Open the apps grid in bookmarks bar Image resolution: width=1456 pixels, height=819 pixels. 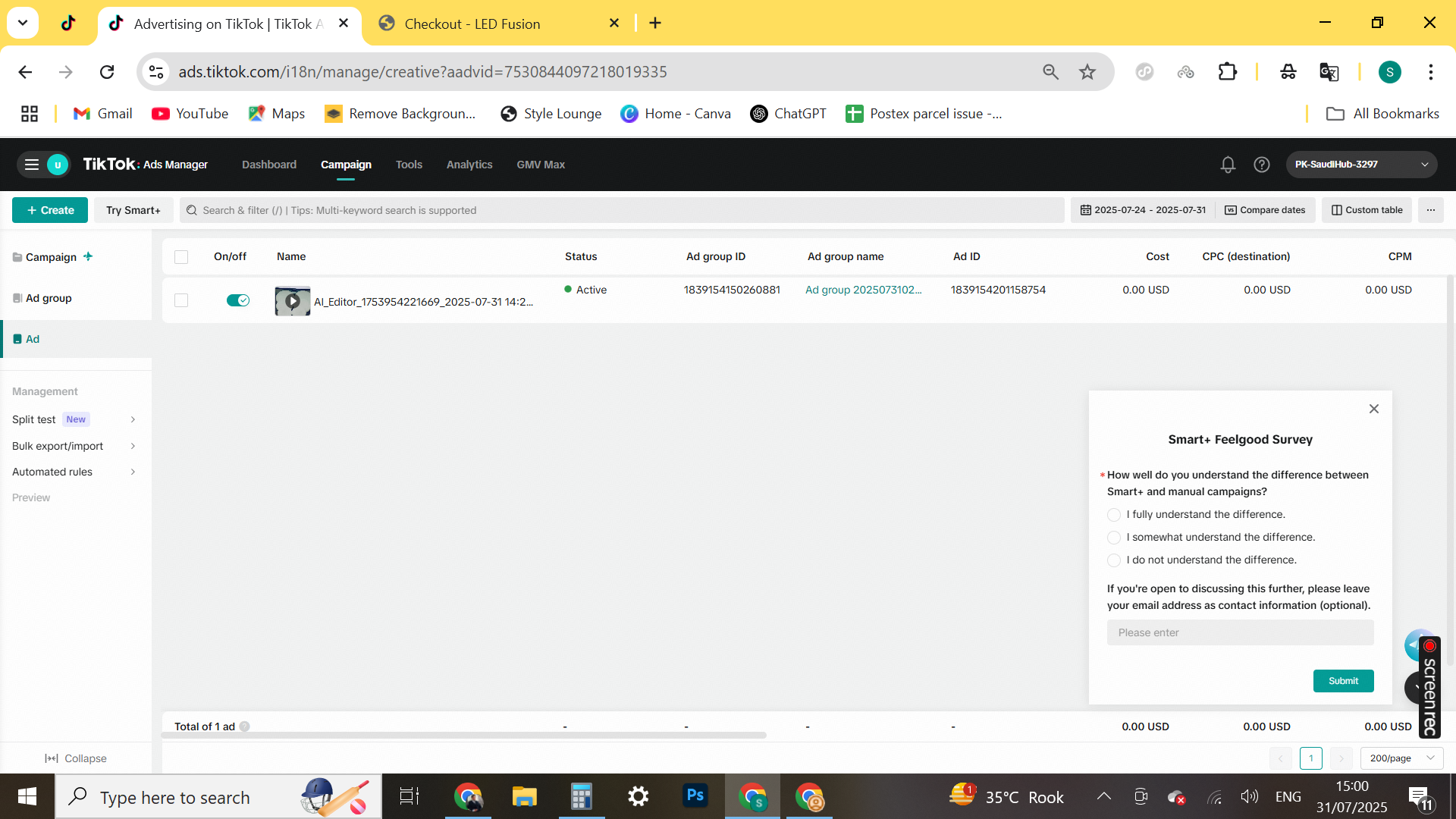[x=30, y=114]
